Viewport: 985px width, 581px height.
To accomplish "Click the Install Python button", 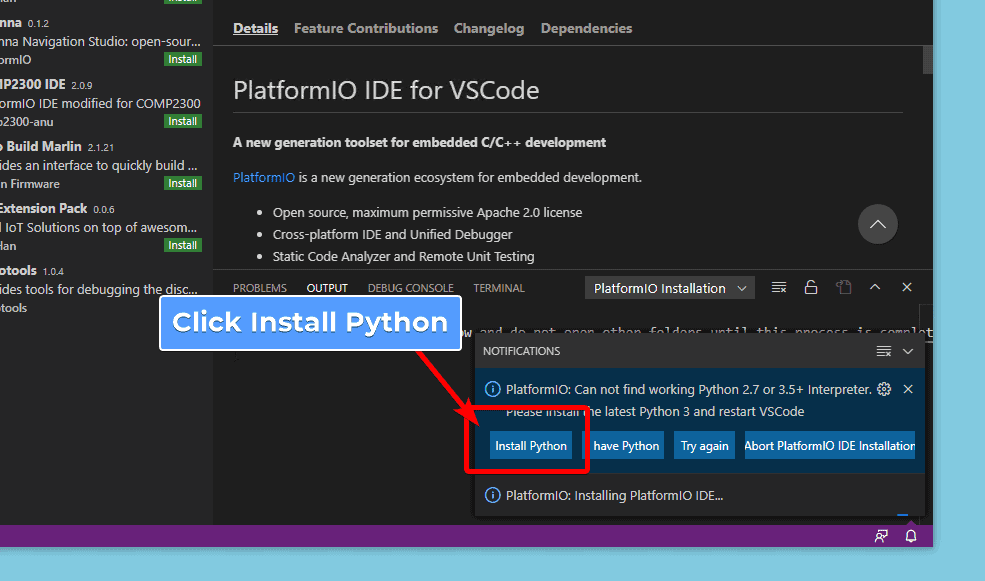I will click(x=531, y=445).
